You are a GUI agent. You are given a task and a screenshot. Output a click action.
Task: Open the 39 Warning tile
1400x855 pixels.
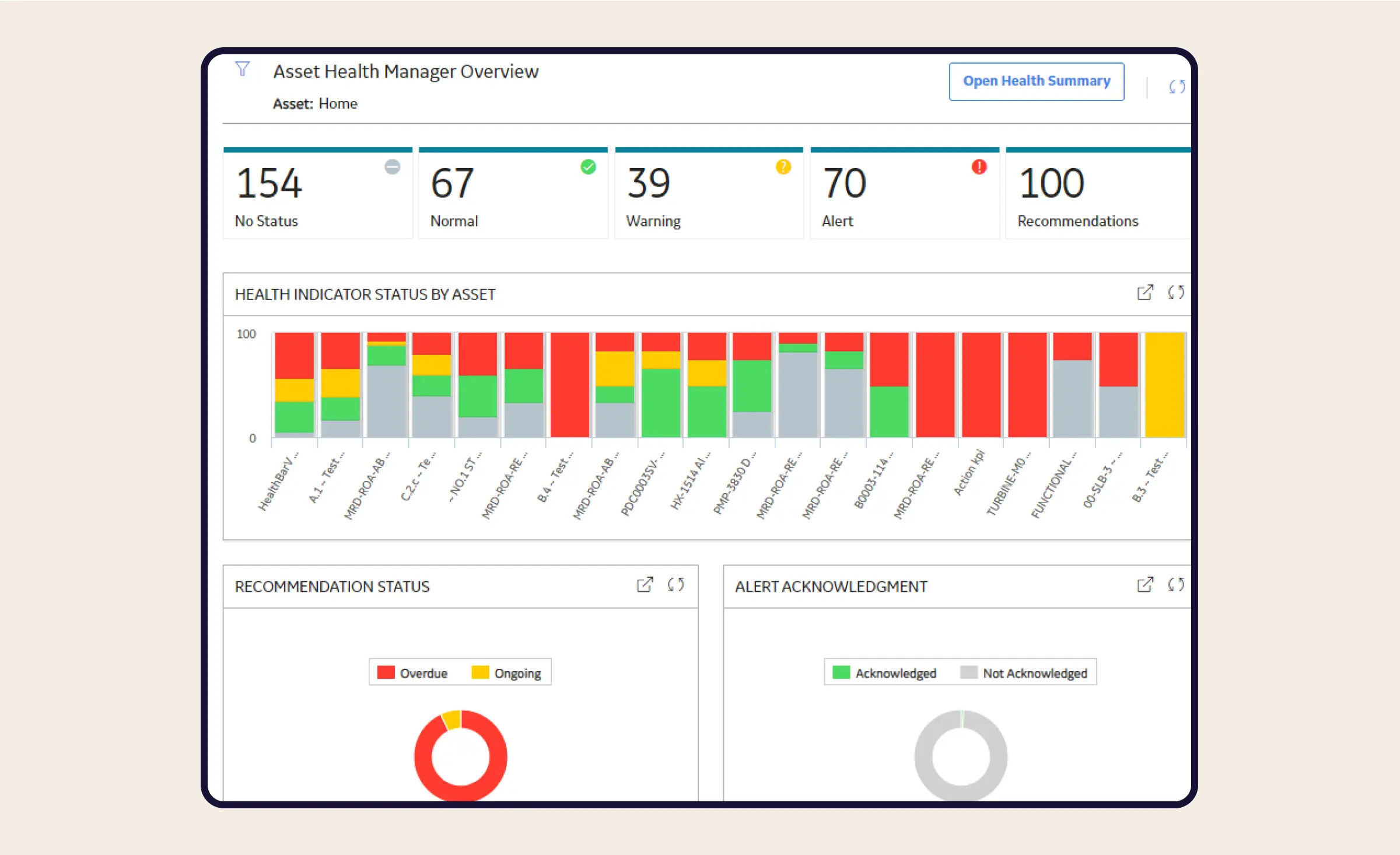[709, 193]
